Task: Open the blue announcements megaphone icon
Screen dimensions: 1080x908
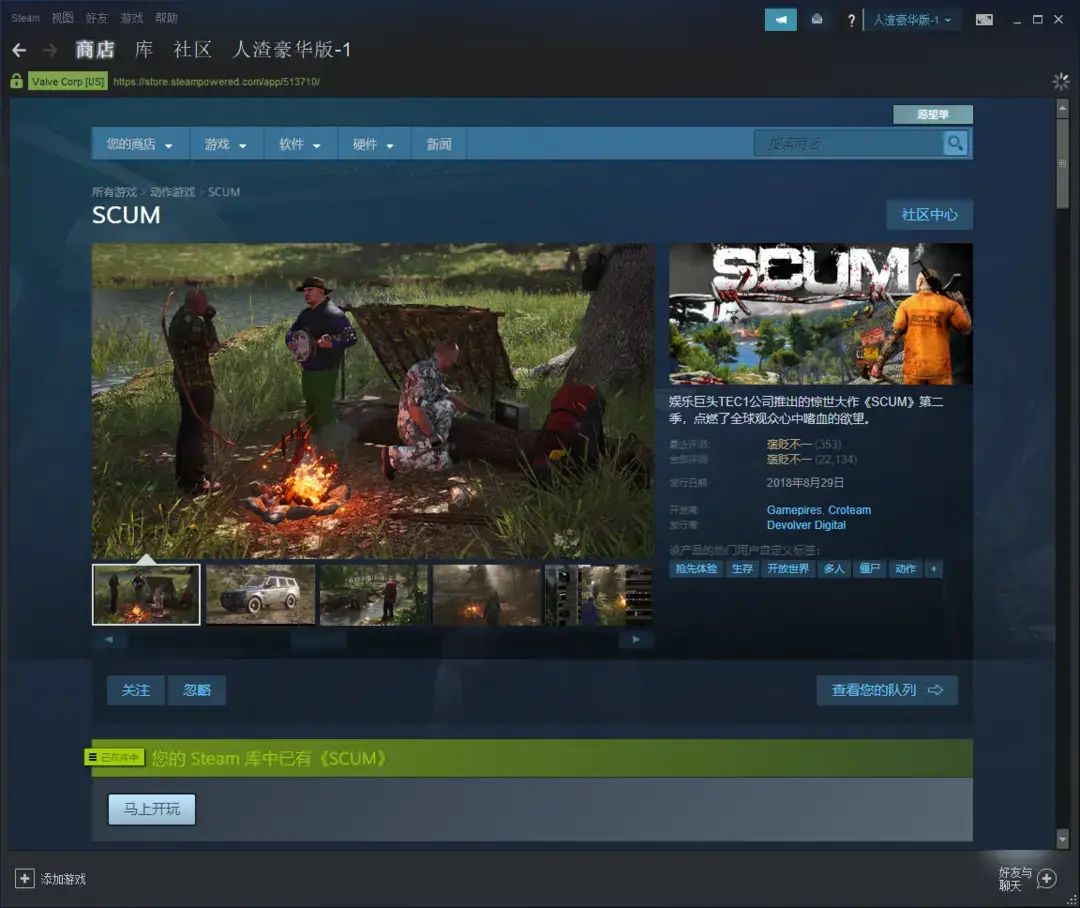Action: click(x=780, y=19)
